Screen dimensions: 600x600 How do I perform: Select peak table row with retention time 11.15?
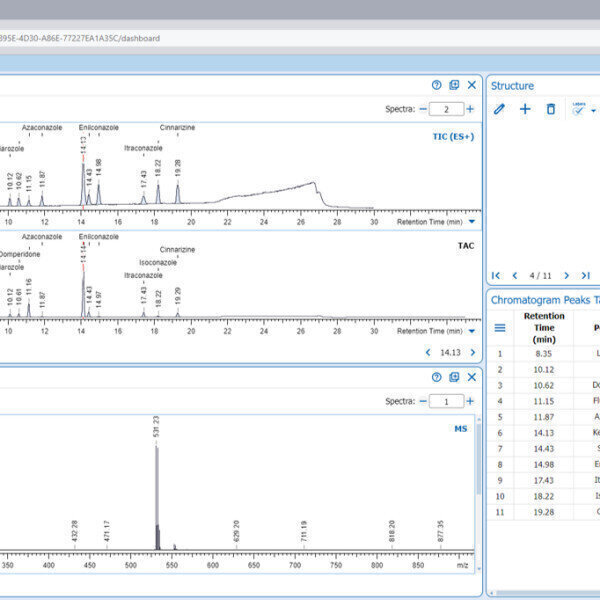coord(544,401)
